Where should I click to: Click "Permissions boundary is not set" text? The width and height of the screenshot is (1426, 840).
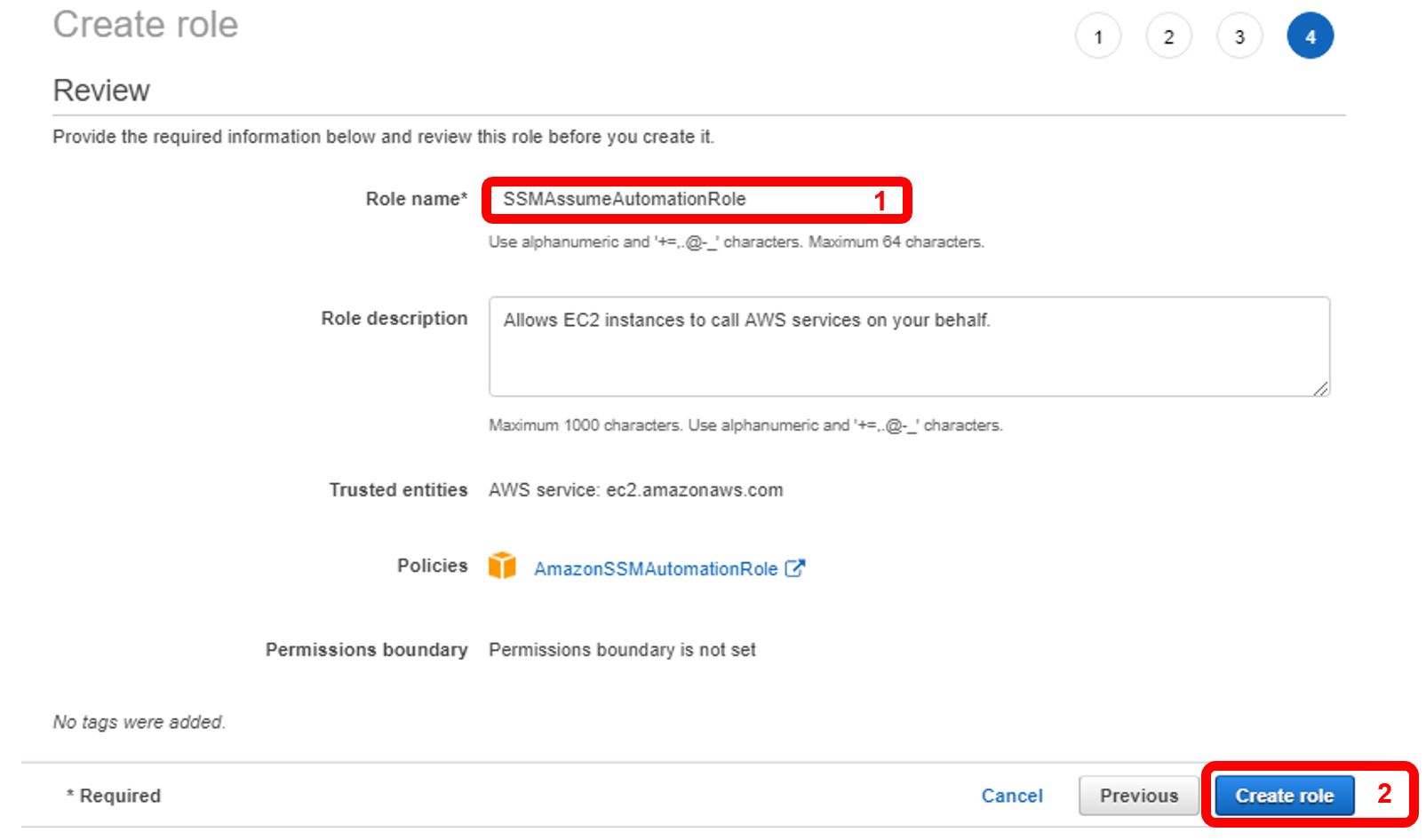[x=622, y=650]
